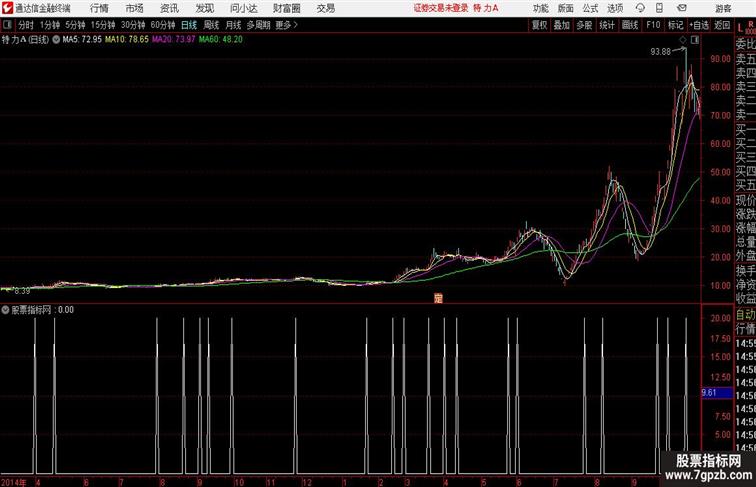The height and width of the screenshot is (487, 756).
Task: Open the 功能 menu
Action: pyautogui.click(x=540, y=8)
